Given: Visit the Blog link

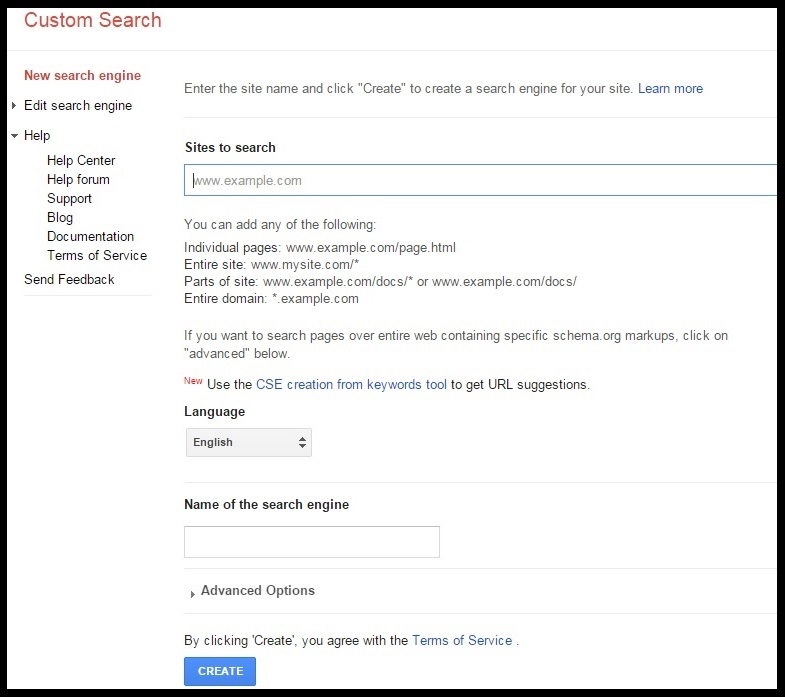Looking at the screenshot, I should [60, 217].
